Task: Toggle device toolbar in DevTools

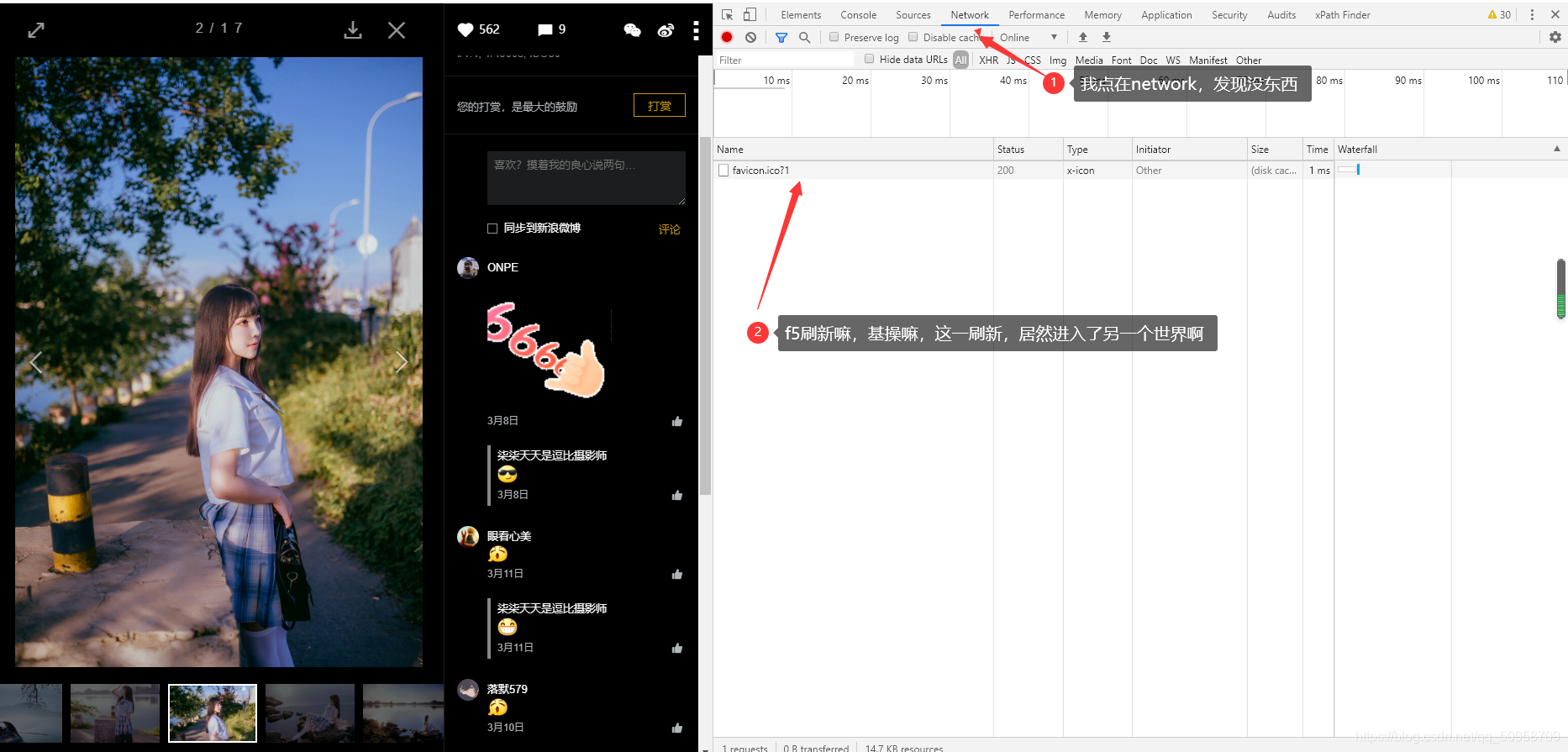Action: click(x=750, y=14)
